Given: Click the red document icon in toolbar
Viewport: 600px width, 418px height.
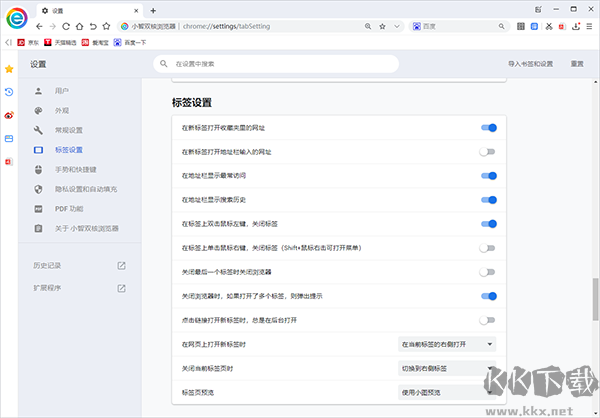Looking at the screenshot, I should [562, 26].
